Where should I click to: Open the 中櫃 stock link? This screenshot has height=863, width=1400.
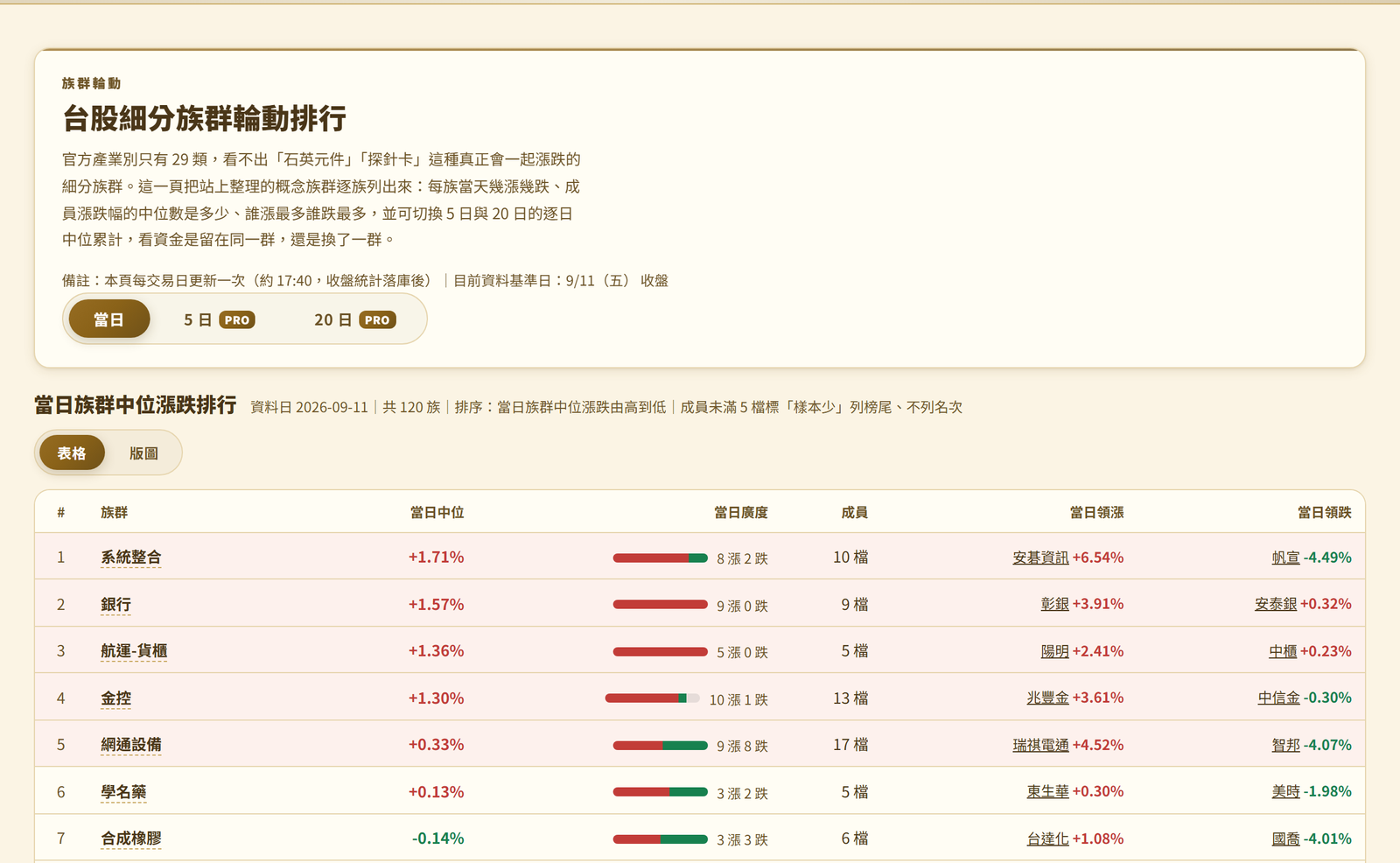[1283, 651]
